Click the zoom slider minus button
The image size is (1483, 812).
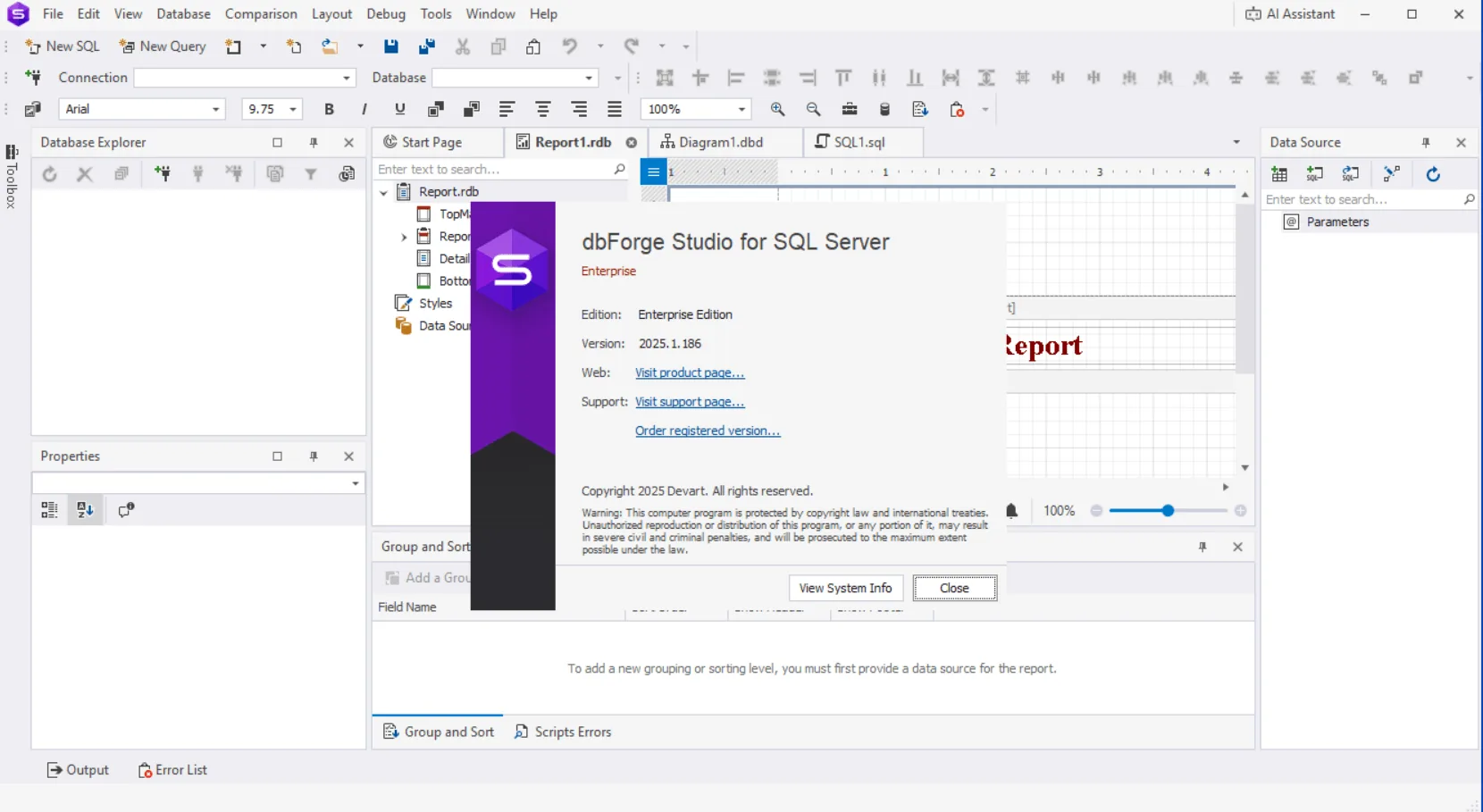(x=1096, y=511)
